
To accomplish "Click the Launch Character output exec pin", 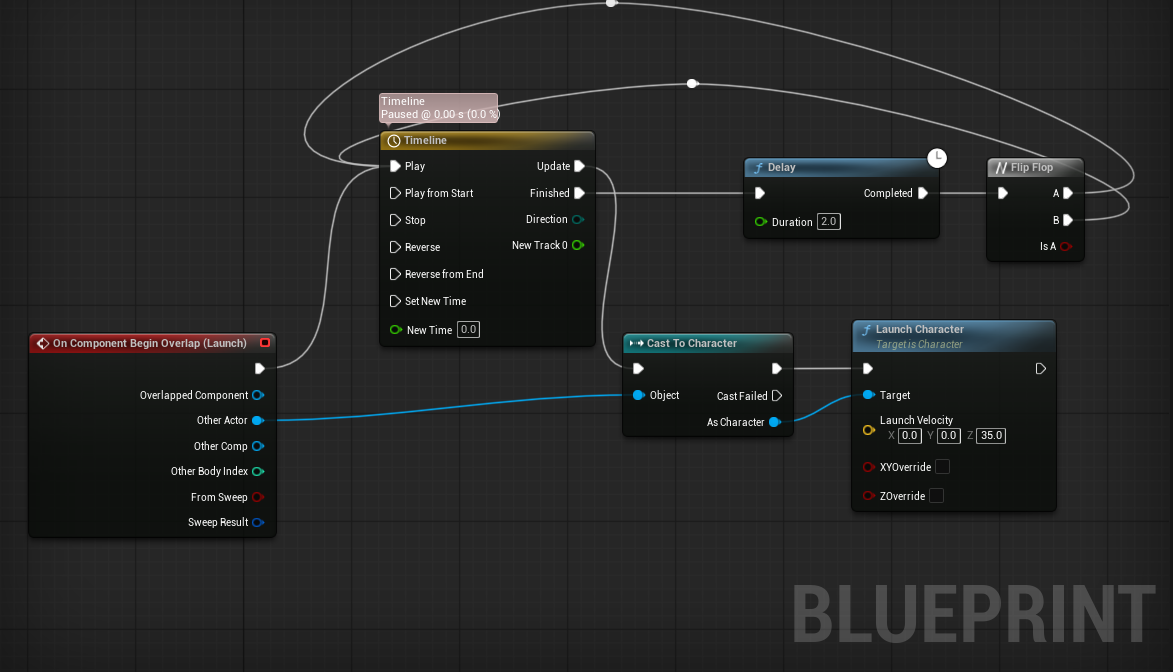I will (x=1041, y=368).
